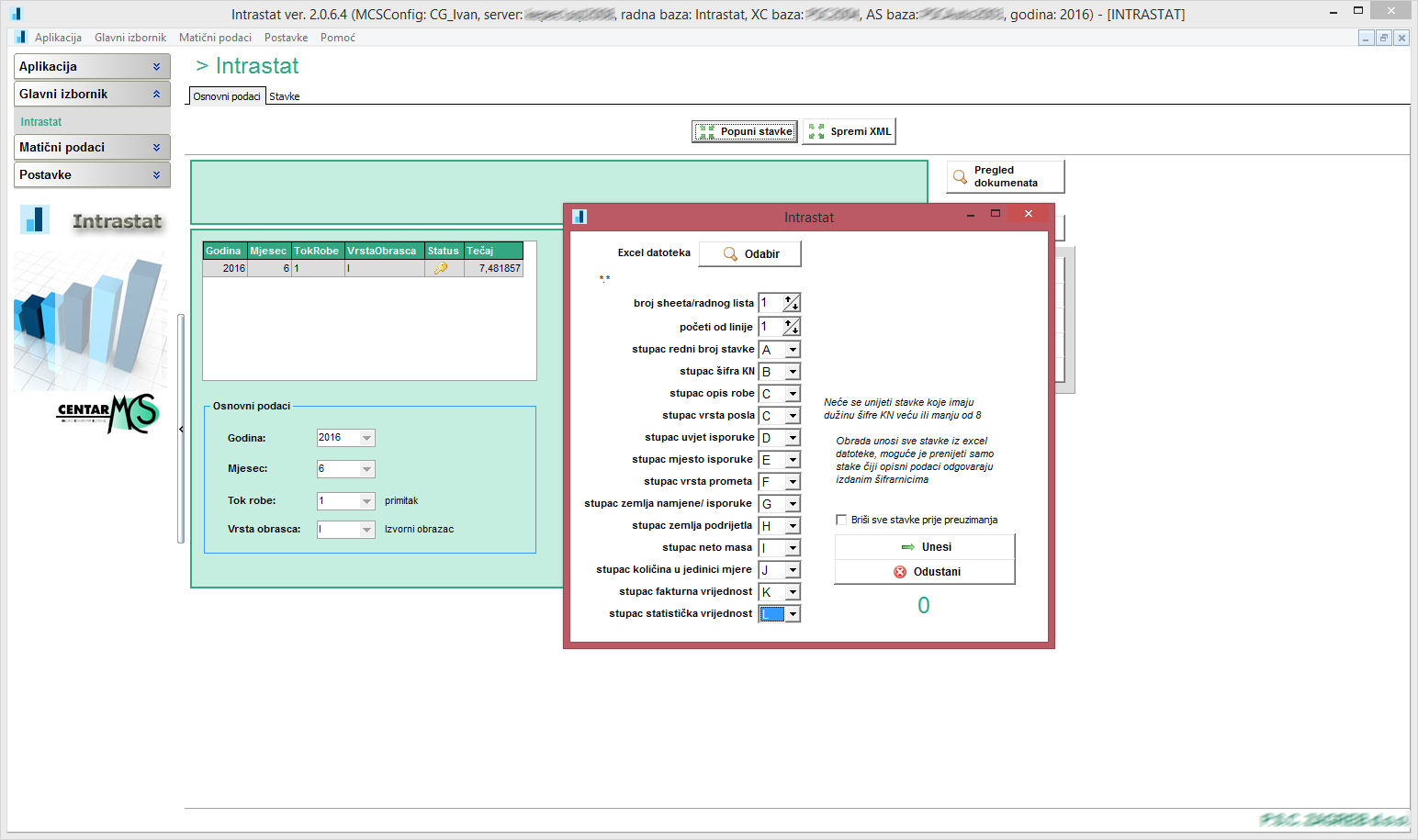Viewport: 1418px width, 840px height.
Task: Open the Godina dropdown showing 2016
Action: [x=366, y=438]
